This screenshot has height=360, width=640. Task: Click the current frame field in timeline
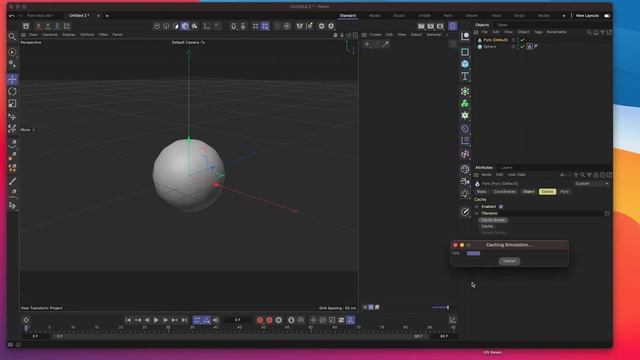tap(238, 320)
